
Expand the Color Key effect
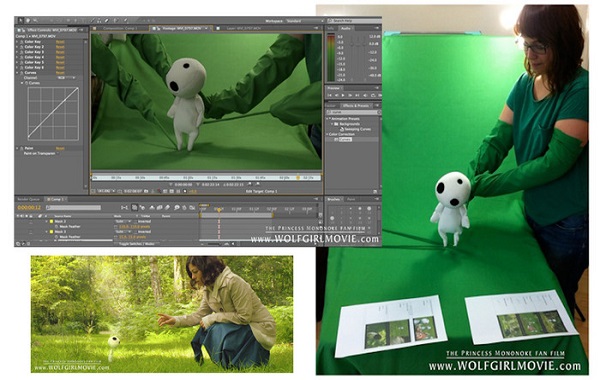(x=17, y=42)
